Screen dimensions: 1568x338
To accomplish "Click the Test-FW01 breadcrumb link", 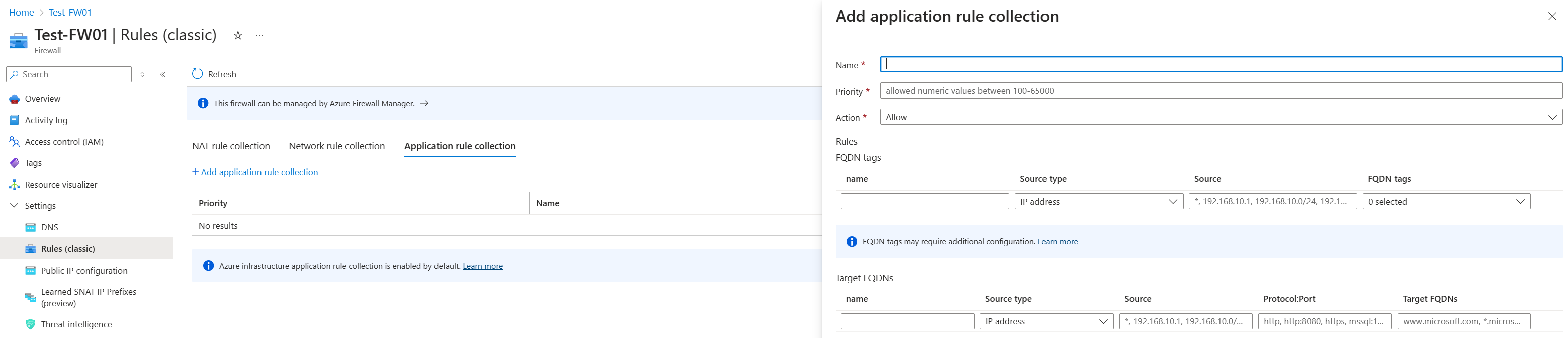I will [x=70, y=12].
